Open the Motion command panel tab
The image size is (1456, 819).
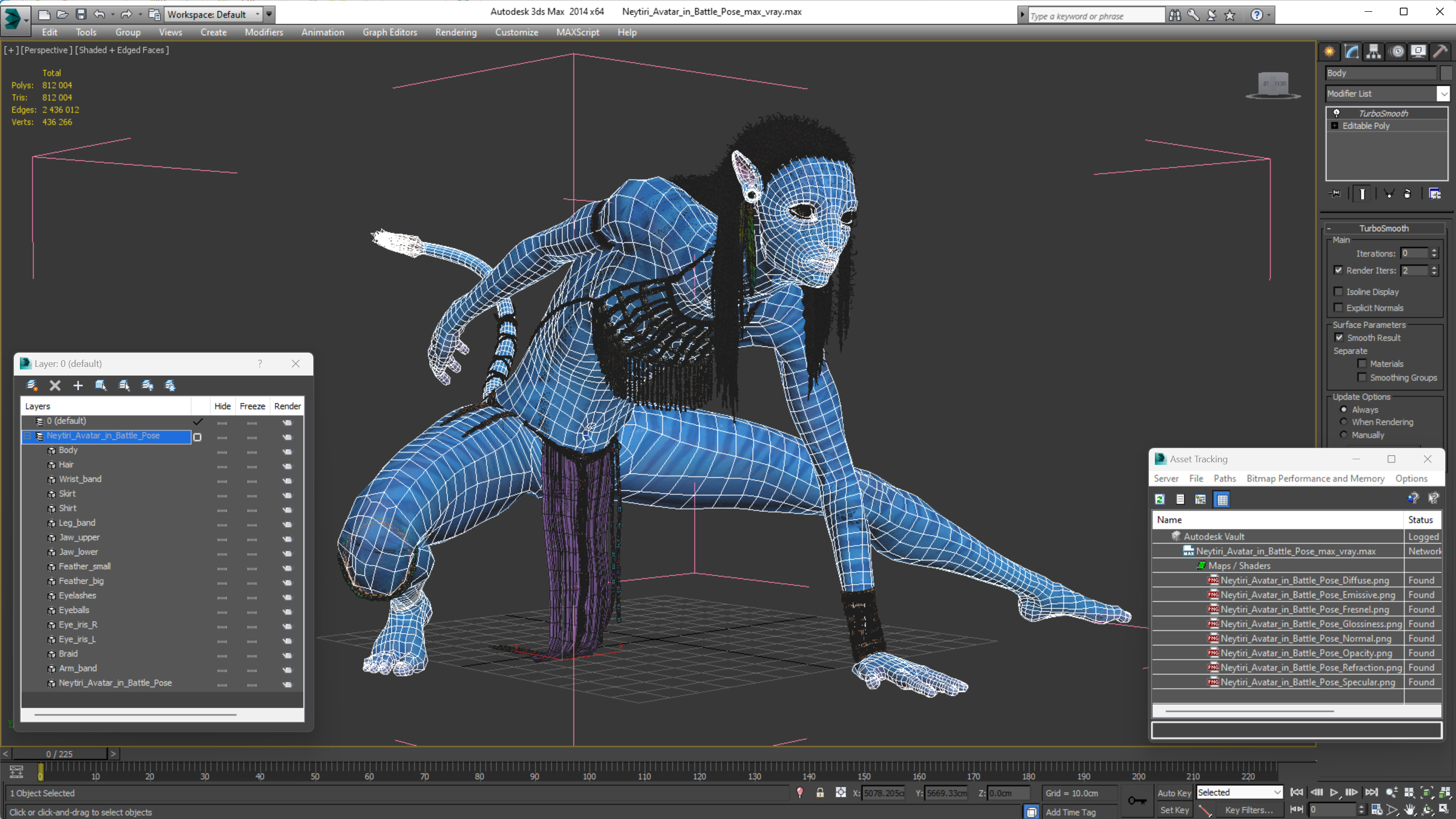pyautogui.click(x=1397, y=52)
